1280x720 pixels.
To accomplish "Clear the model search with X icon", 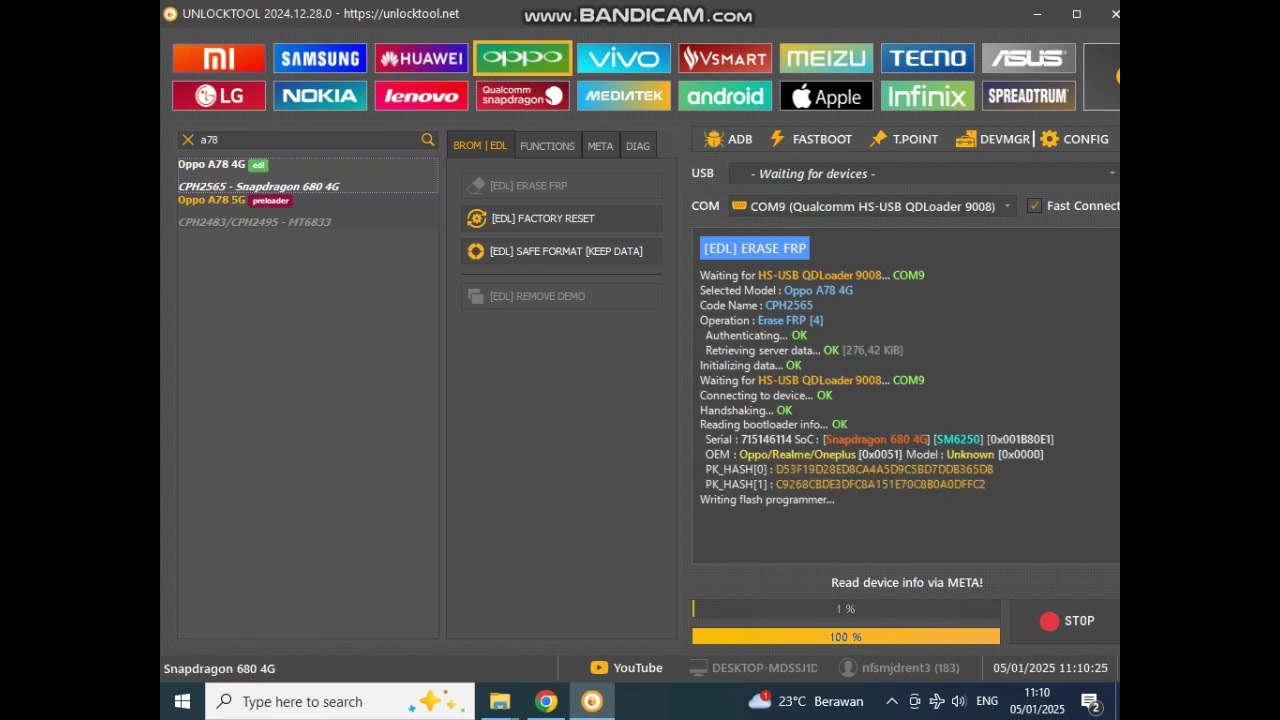I will click(x=188, y=140).
